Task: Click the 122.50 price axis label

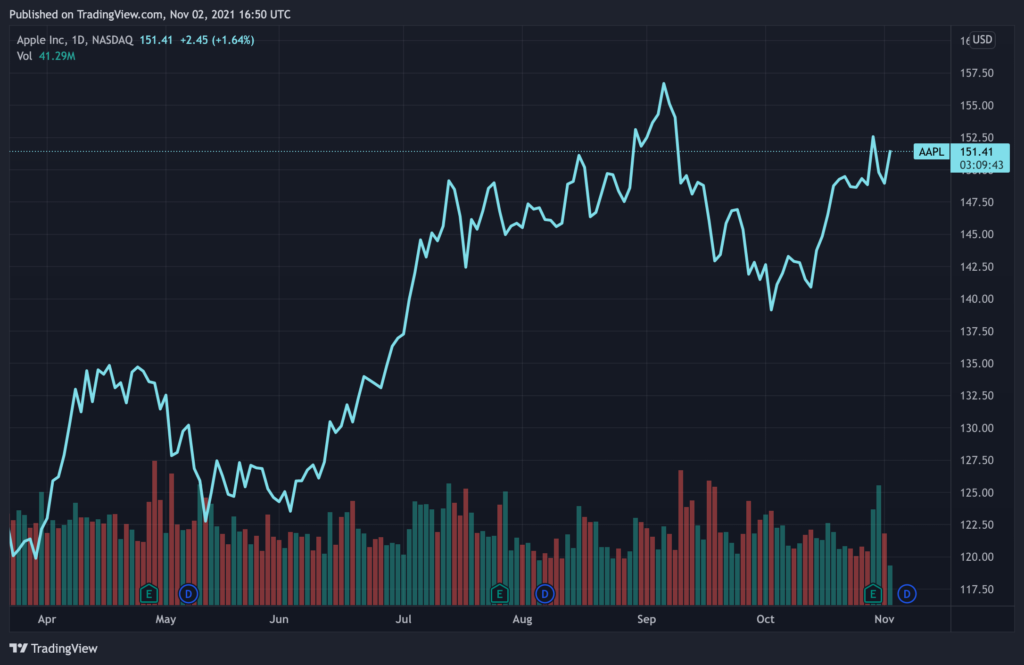Action: [x=976, y=525]
